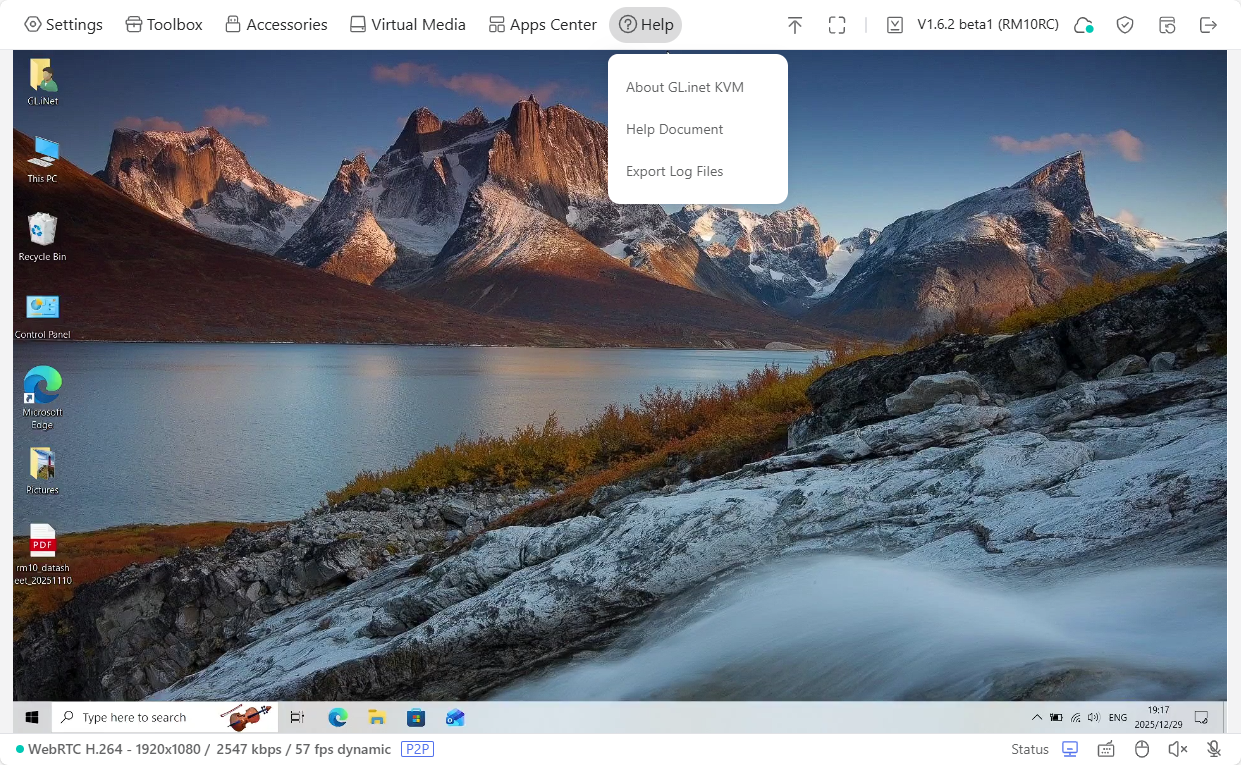This screenshot has width=1241, height=765.
Task: Click the monitor status icon in status bar
Action: pyautogui.click(x=1070, y=749)
